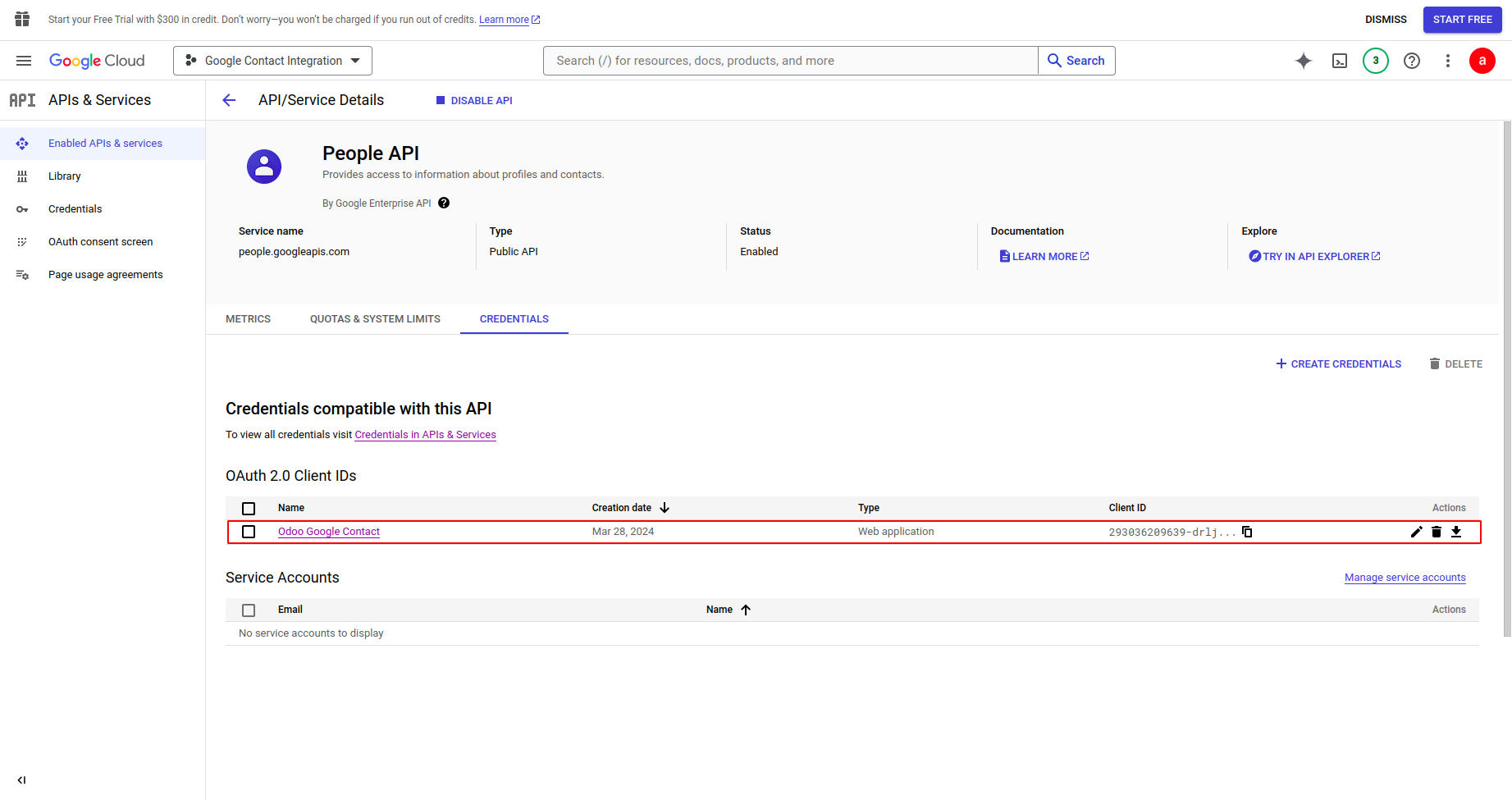This screenshot has width=1512, height=800.
Task: Edit the Odoo Google Contact OAuth client
Action: coord(1417,532)
